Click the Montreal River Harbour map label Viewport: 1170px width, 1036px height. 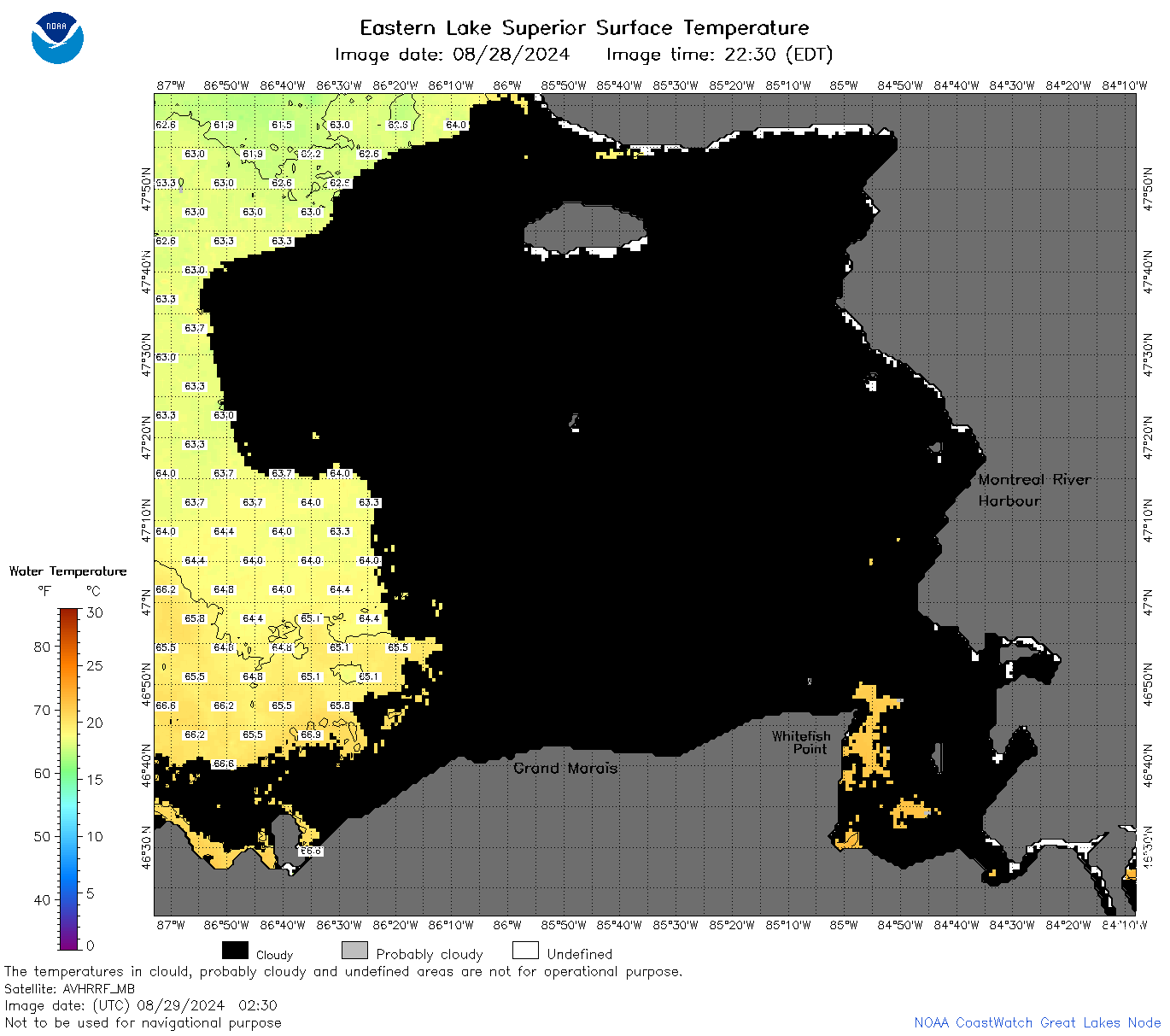point(1034,490)
